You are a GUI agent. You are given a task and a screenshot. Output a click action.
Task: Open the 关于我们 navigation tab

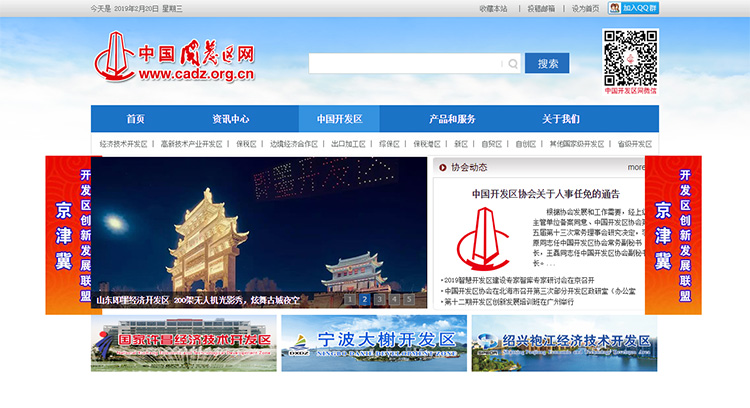561,119
